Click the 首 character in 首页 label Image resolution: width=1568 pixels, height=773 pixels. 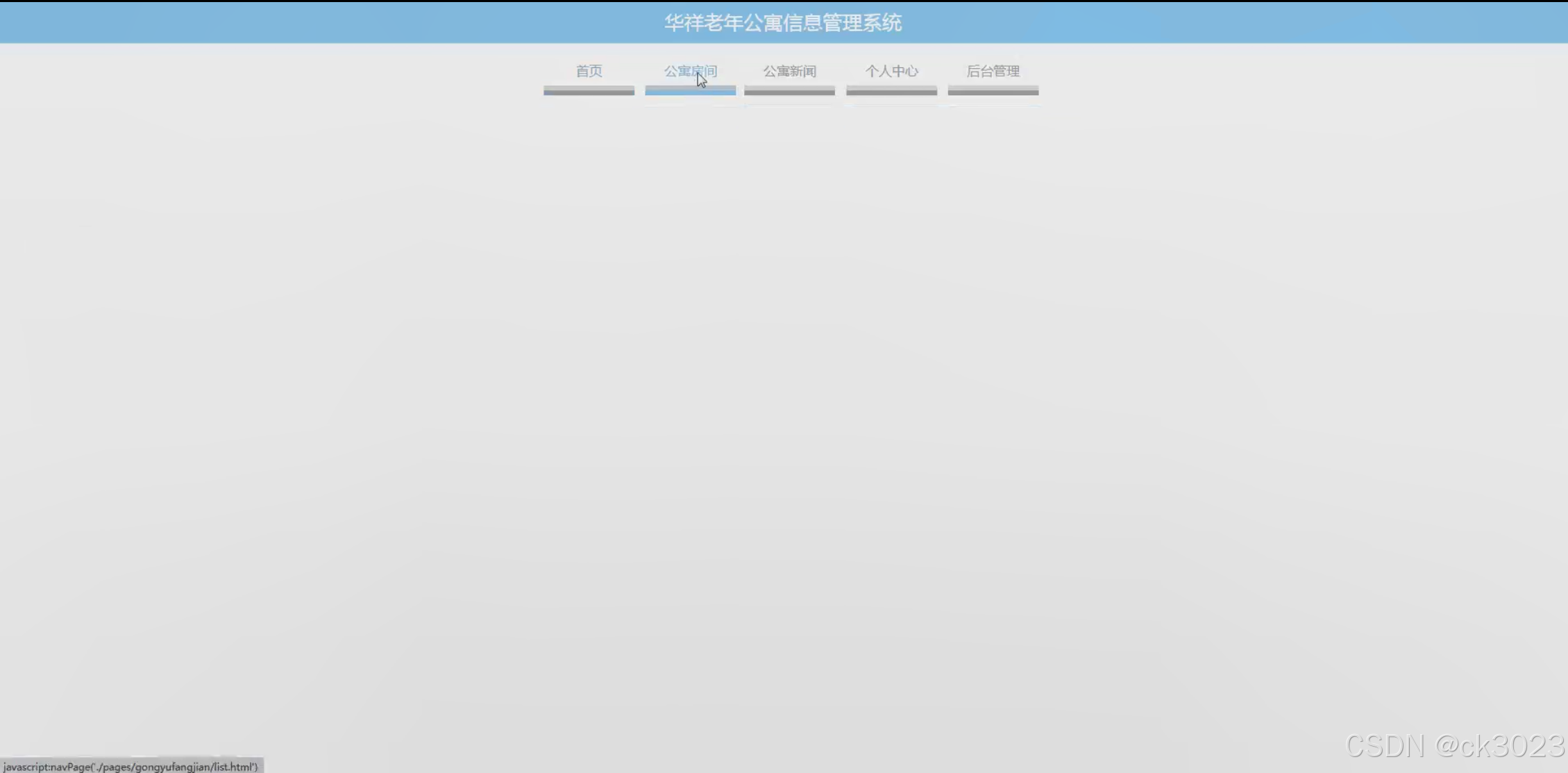tap(582, 71)
